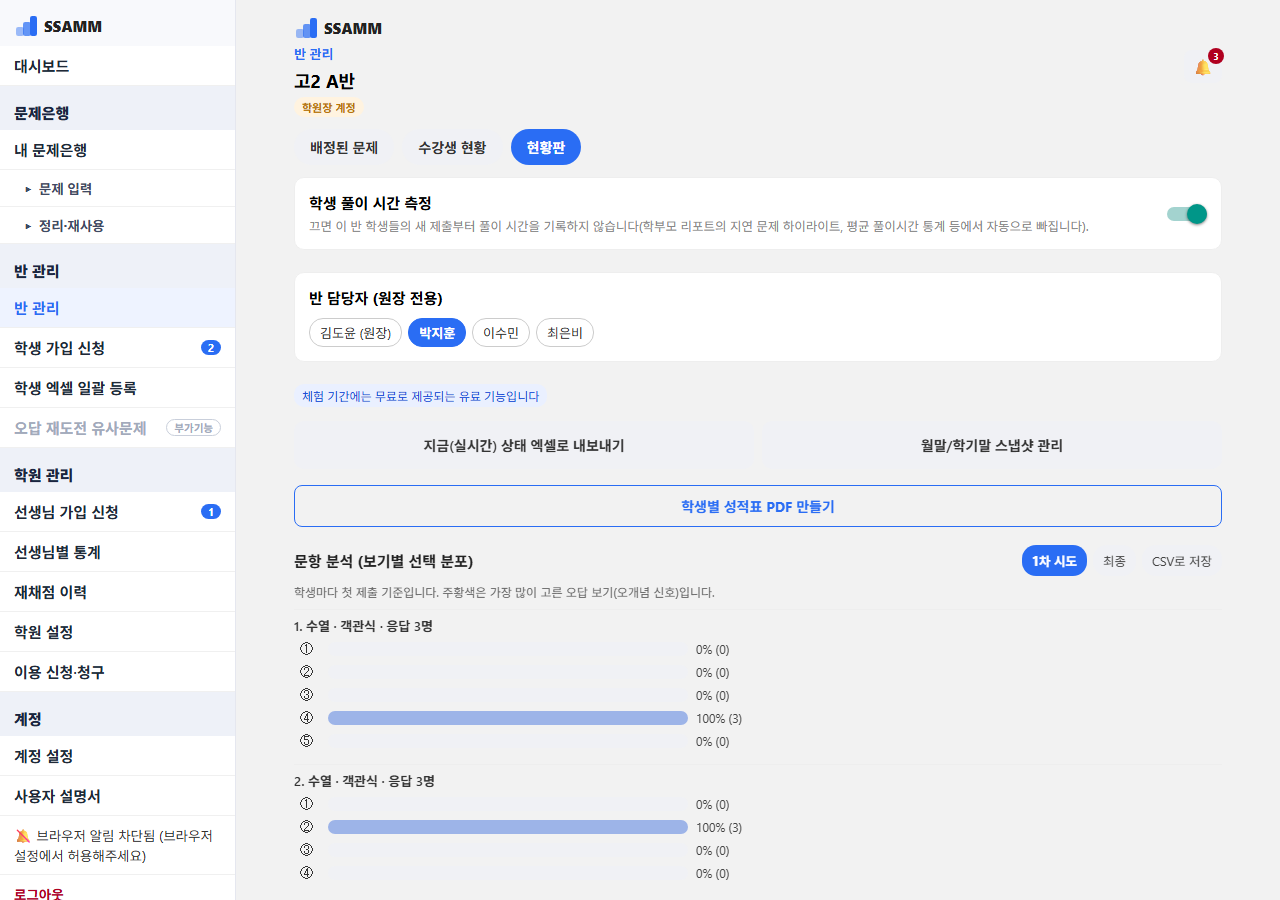Click the 반 관리 breadcrumb link above 고2 A반
The height and width of the screenshot is (900, 1280).
pos(314,54)
